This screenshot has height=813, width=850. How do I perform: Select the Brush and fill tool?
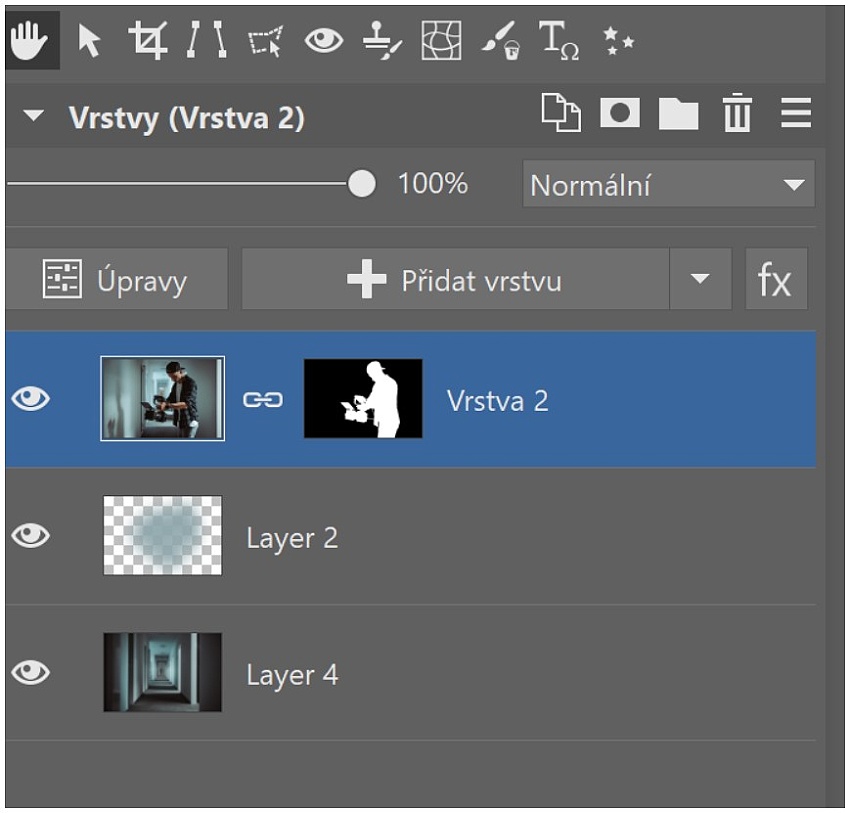[501, 41]
